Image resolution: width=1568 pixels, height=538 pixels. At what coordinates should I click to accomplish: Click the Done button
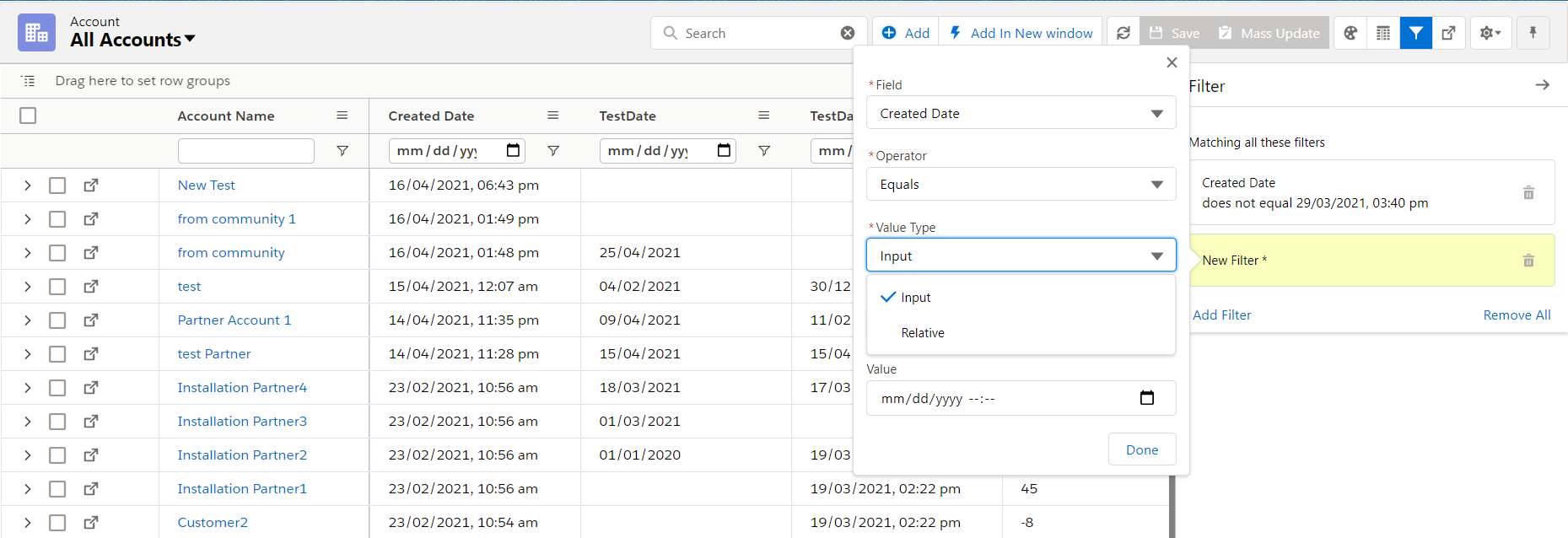(x=1141, y=450)
